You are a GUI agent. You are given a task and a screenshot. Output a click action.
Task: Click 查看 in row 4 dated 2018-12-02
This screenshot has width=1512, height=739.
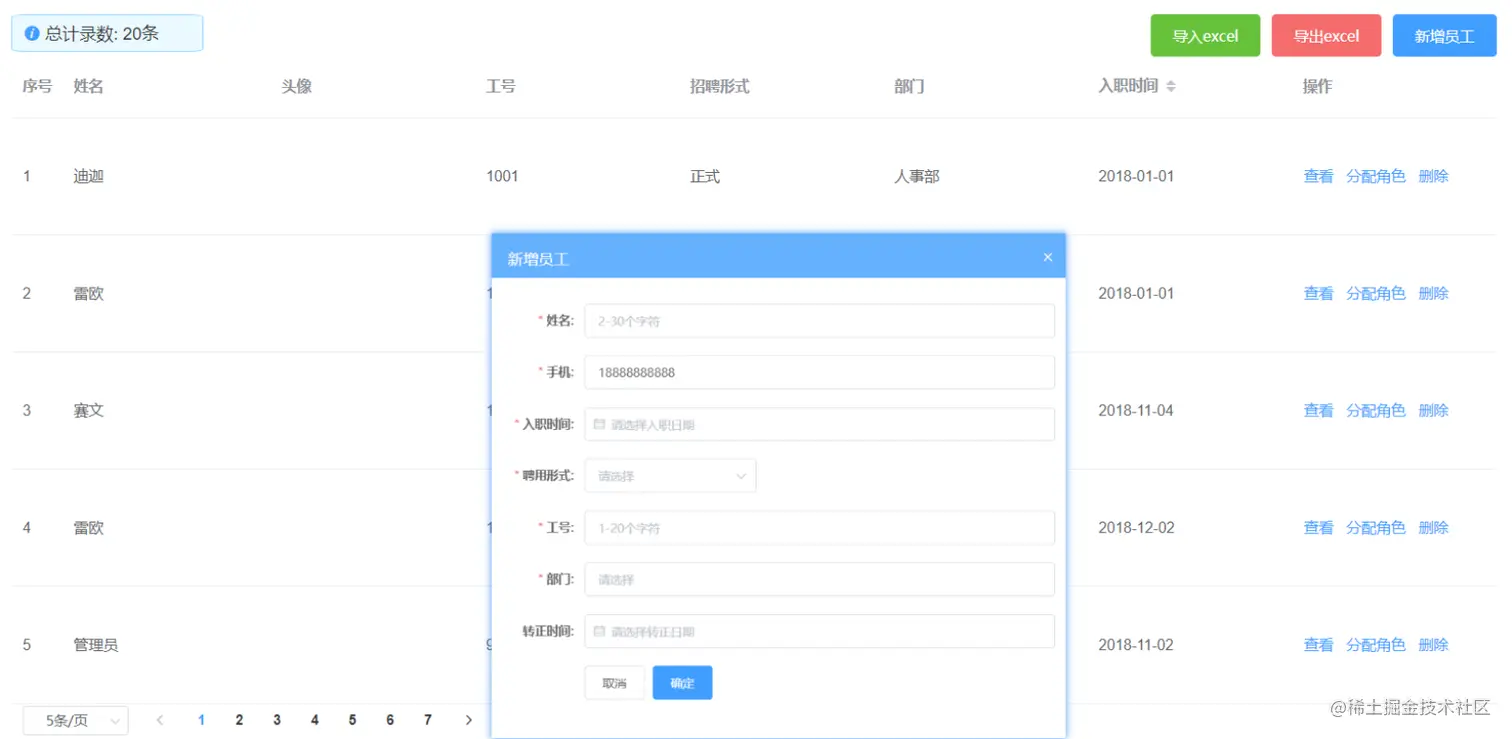[x=1318, y=527]
